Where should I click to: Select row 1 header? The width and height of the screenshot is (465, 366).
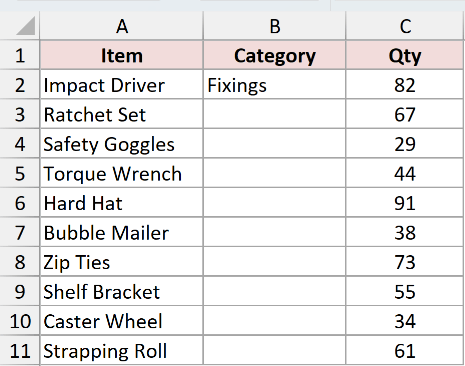coord(20,55)
